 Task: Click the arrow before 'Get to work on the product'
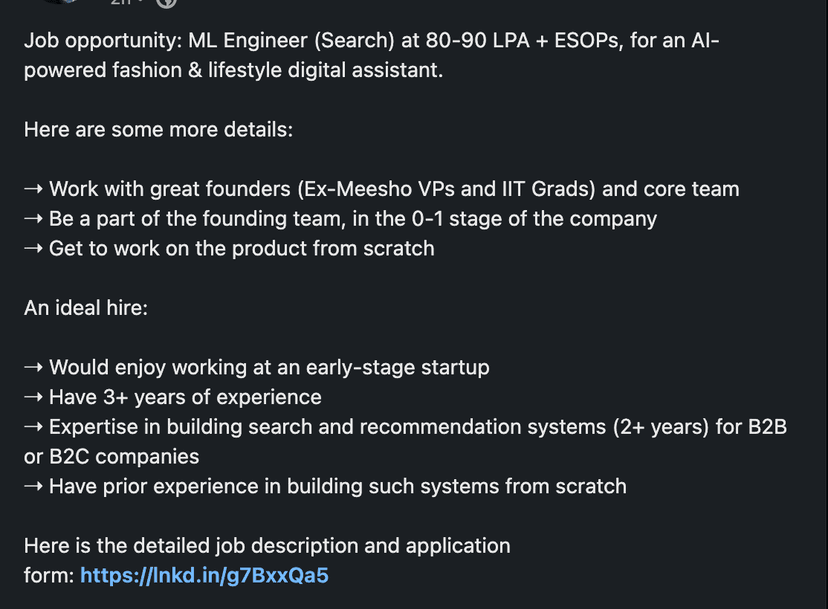34,248
